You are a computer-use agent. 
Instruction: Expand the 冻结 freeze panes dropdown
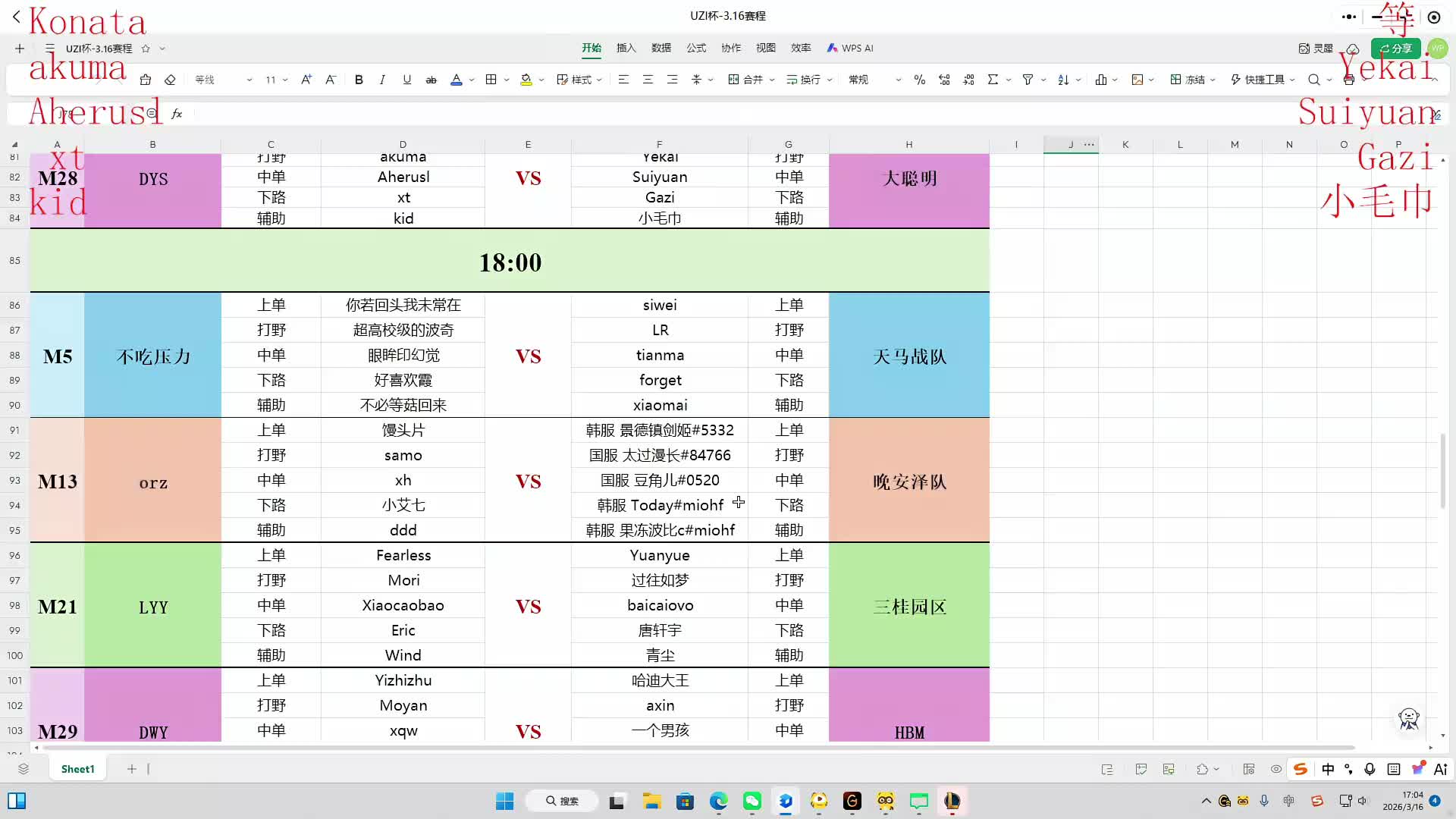coord(1213,80)
